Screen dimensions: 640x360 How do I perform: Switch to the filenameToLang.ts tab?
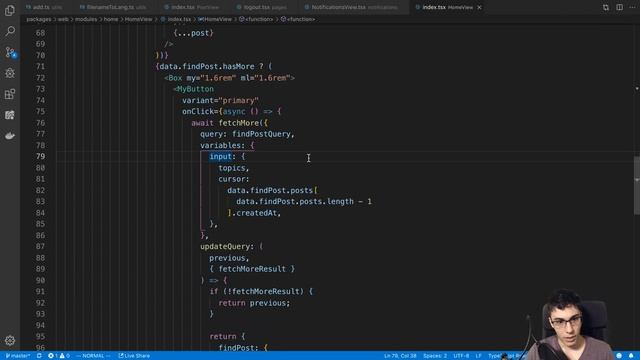coord(113,7)
